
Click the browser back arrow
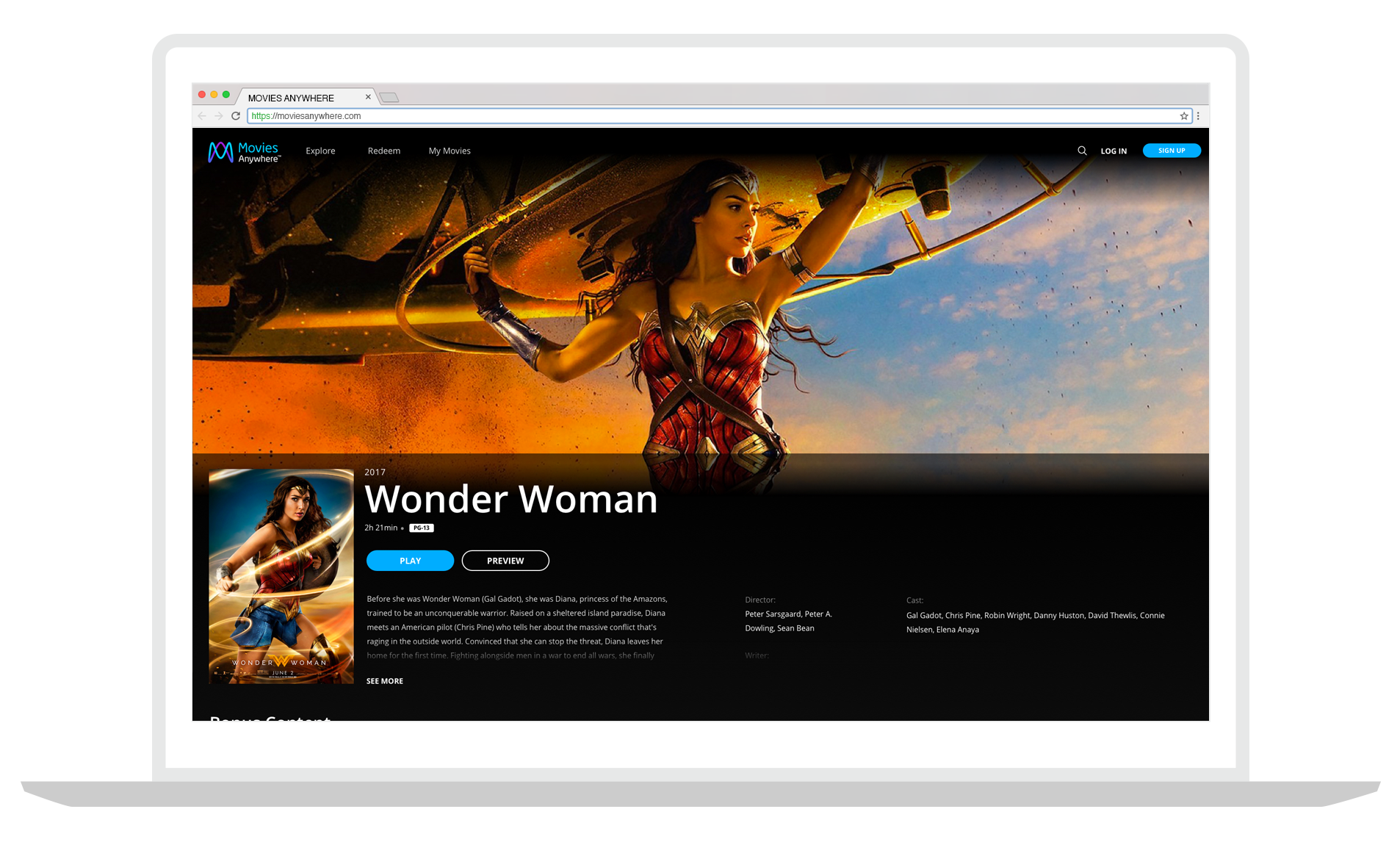[x=202, y=116]
